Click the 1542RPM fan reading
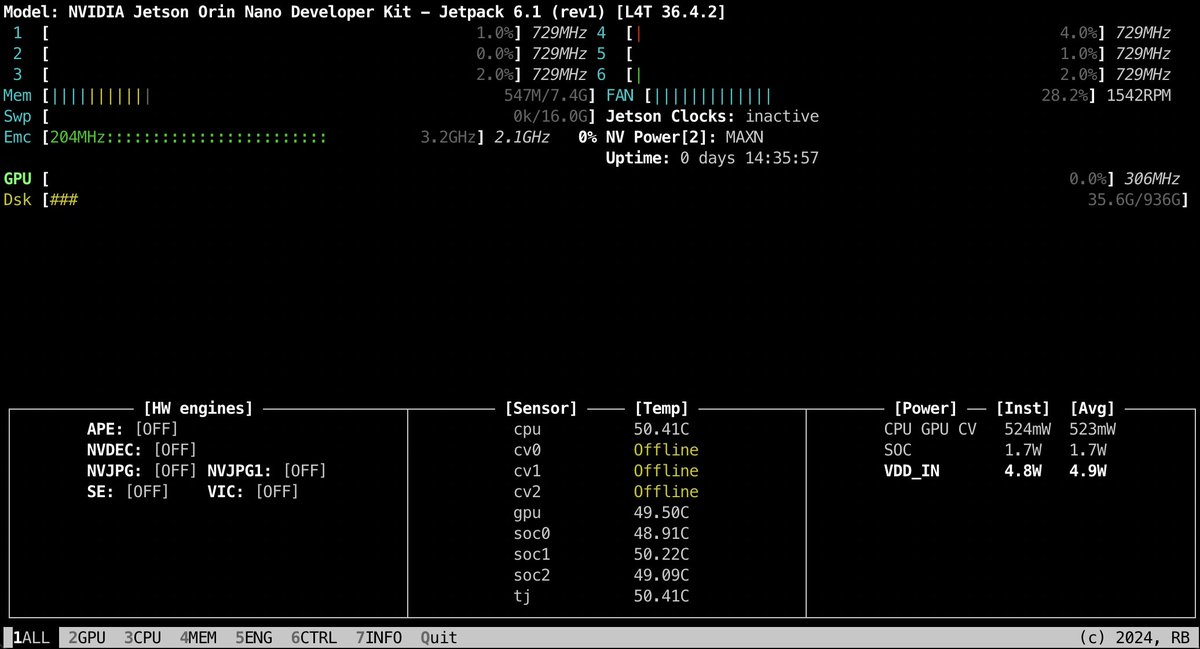1200x649 pixels. (x=1138, y=96)
